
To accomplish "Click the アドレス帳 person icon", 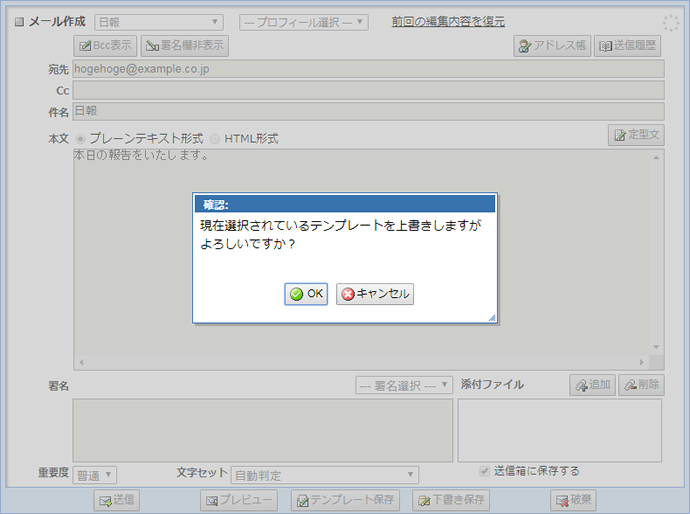I will (x=525, y=46).
